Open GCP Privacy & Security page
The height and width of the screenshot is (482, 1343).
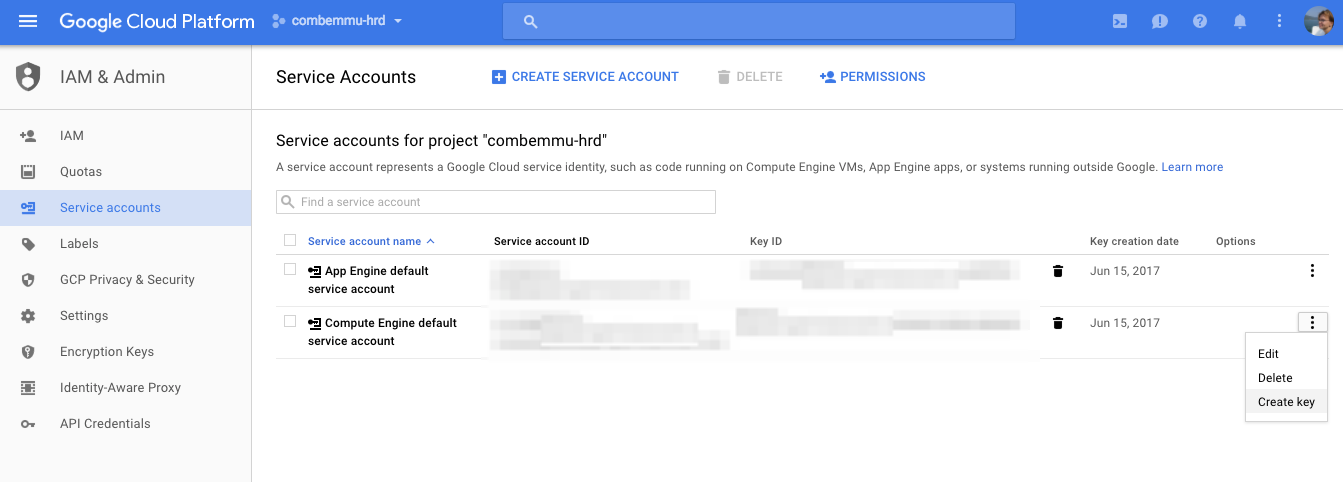click(125, 280)
